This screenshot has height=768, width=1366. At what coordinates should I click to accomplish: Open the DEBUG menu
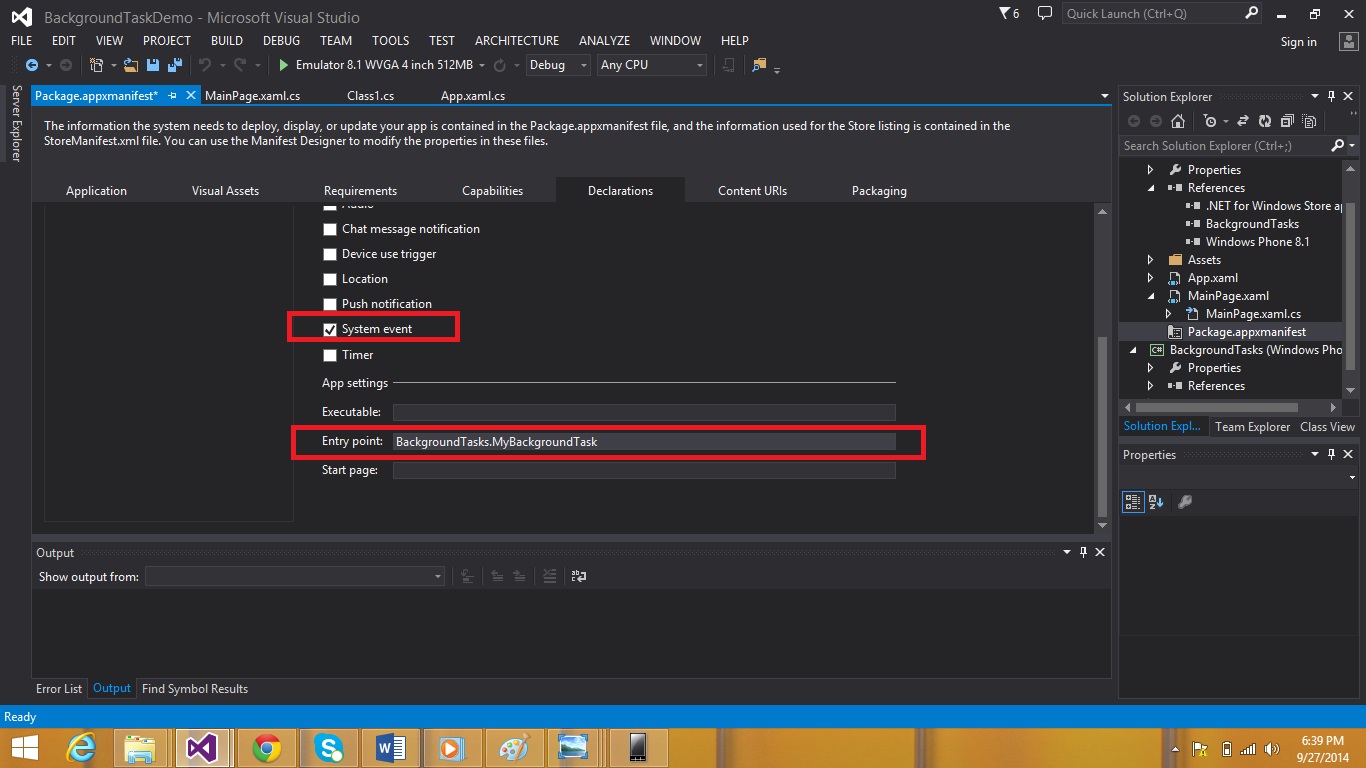coord(281,41)
